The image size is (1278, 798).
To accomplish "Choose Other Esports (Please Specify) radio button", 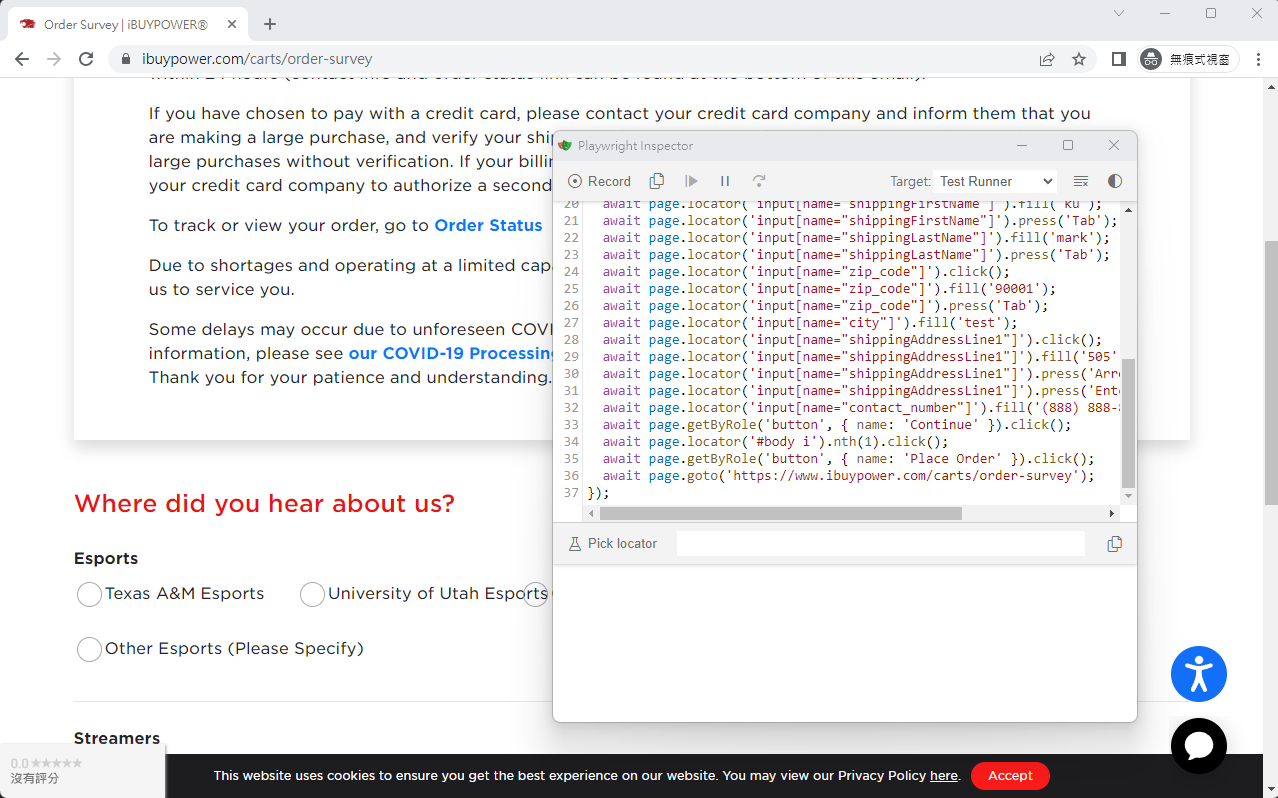I will (x=90, y=649).
